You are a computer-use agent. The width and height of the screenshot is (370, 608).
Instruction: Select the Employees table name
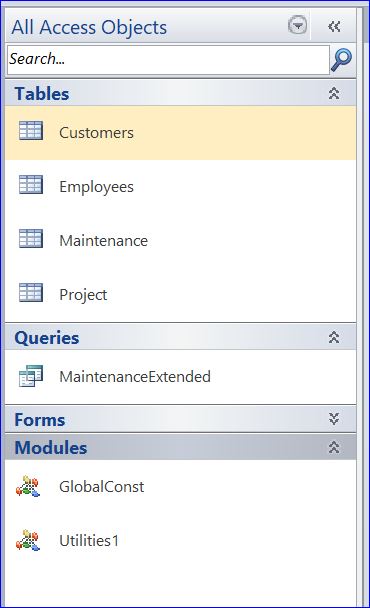point(96,187)
